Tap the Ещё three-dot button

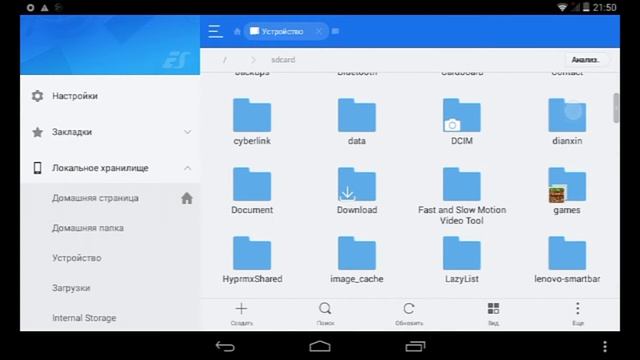(578, 314)
